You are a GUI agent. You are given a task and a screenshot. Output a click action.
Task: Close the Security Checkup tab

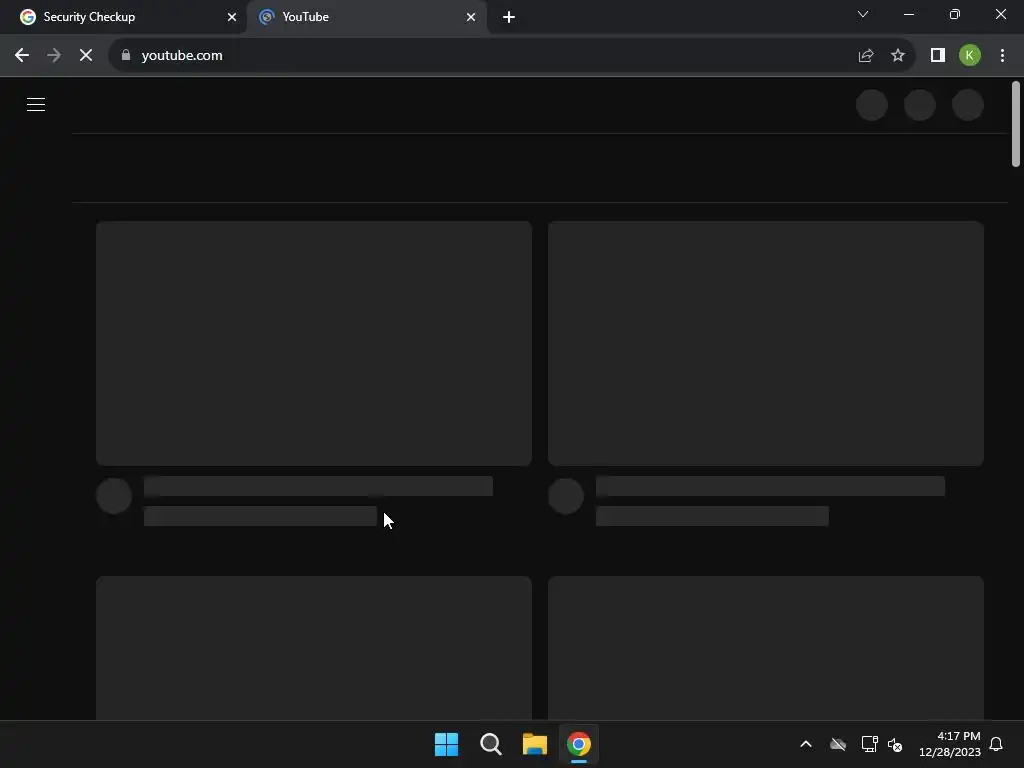pyautogui.click(x=232, y=17)
